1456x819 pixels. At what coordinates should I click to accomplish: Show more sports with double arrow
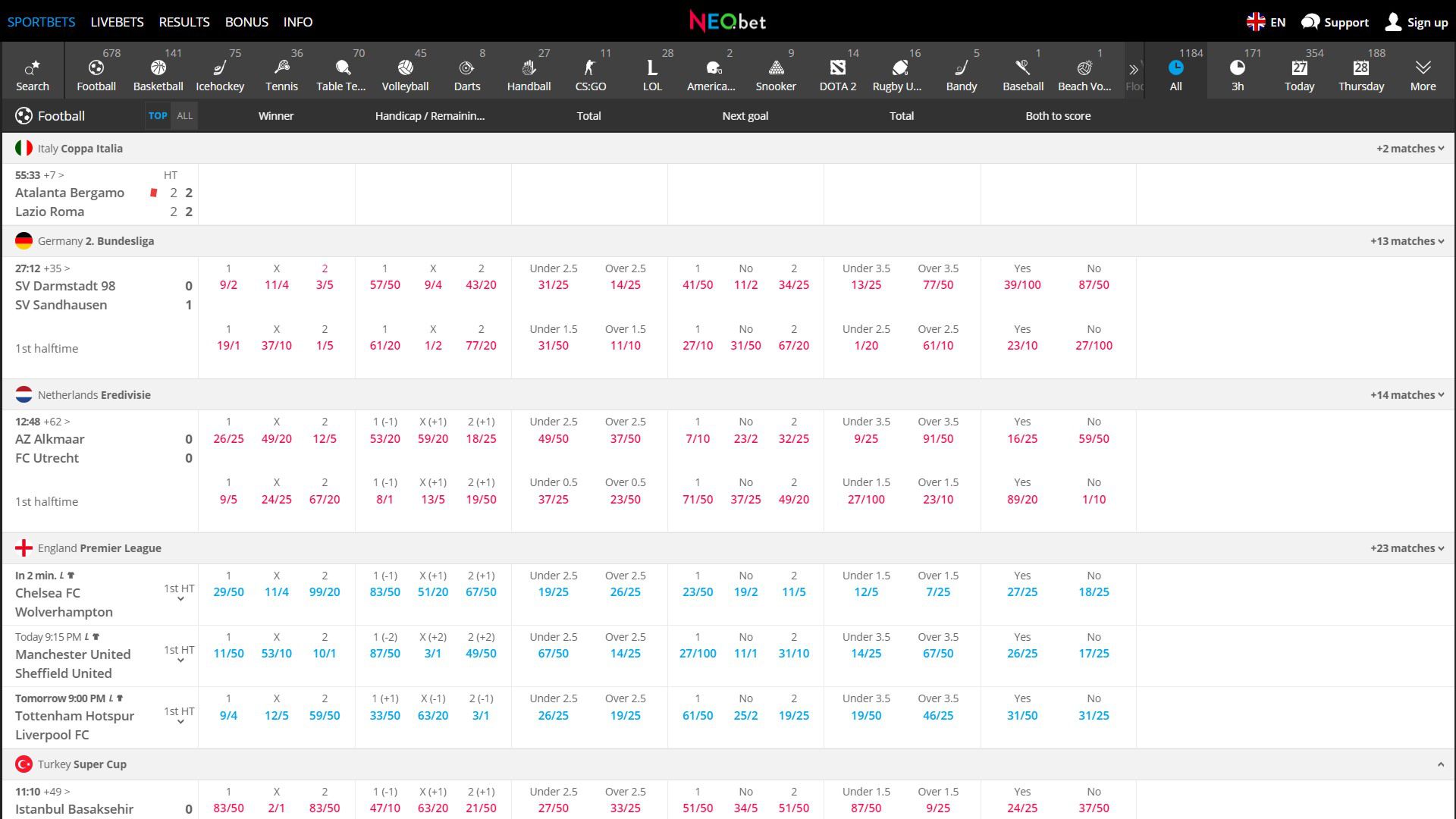click(1134, 69)
